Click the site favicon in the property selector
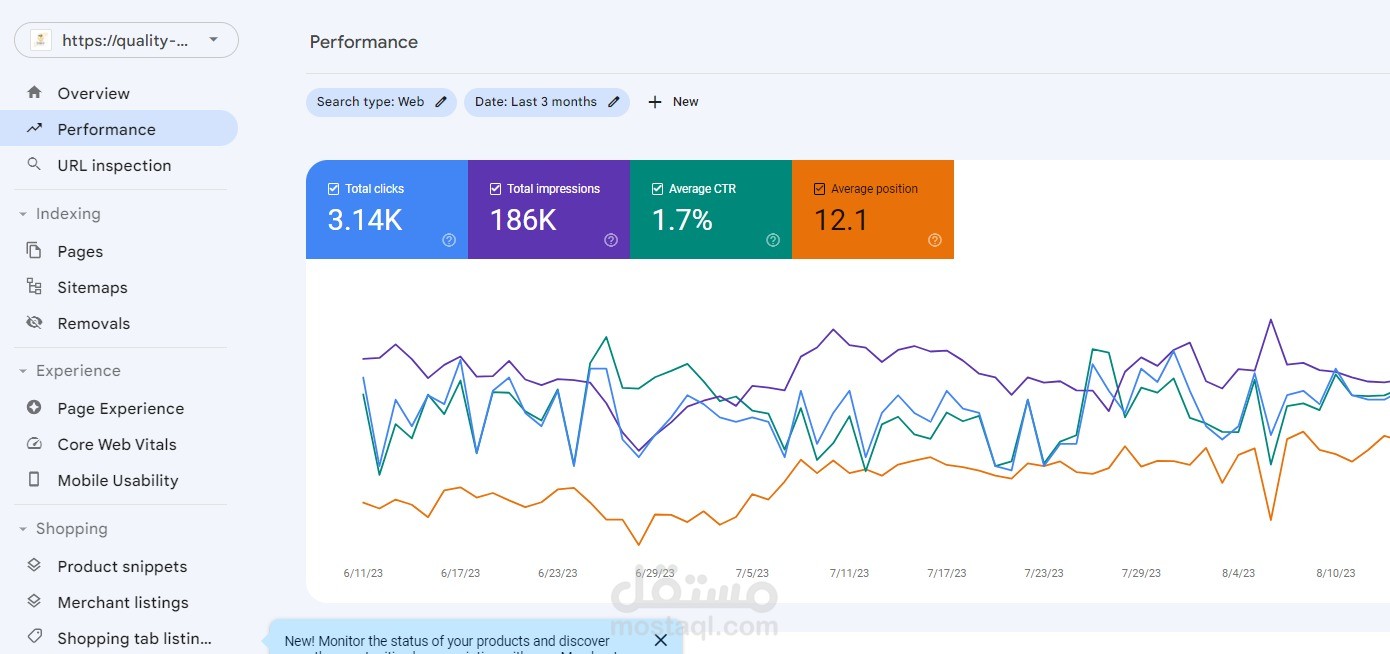 tap(41, 40)
